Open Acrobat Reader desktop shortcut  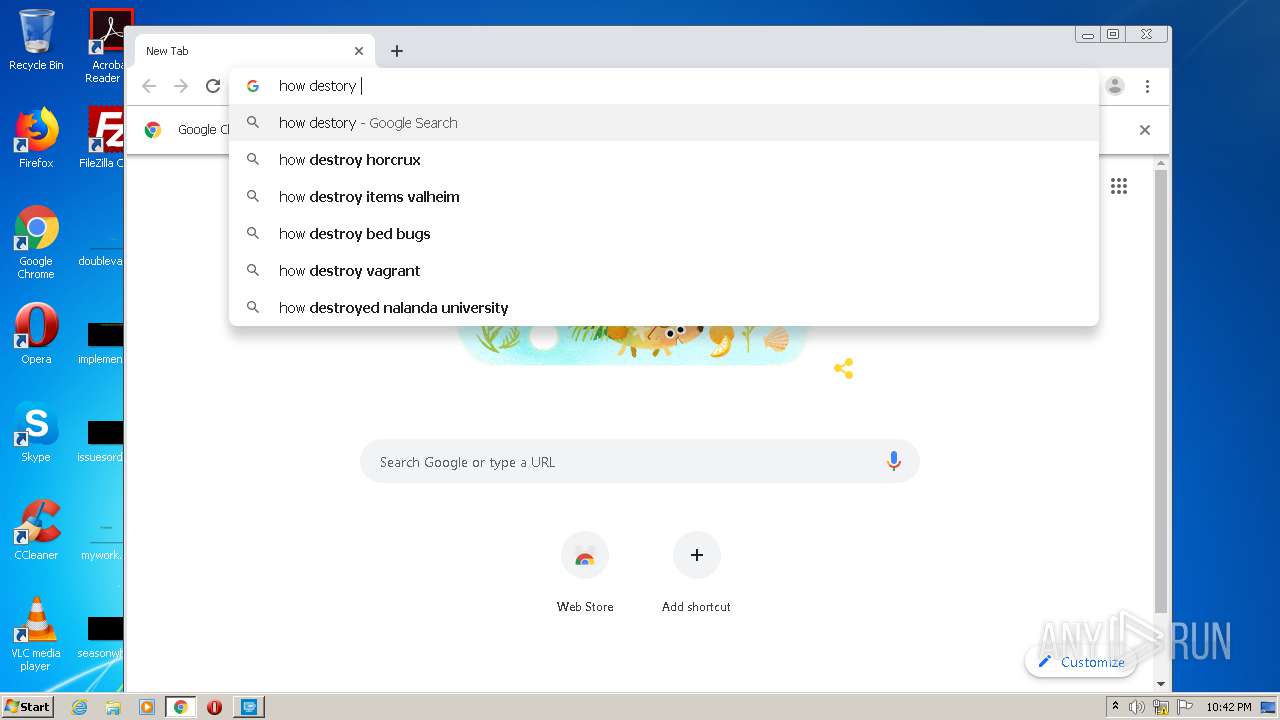pyautogui.click(x=107, y=46)
